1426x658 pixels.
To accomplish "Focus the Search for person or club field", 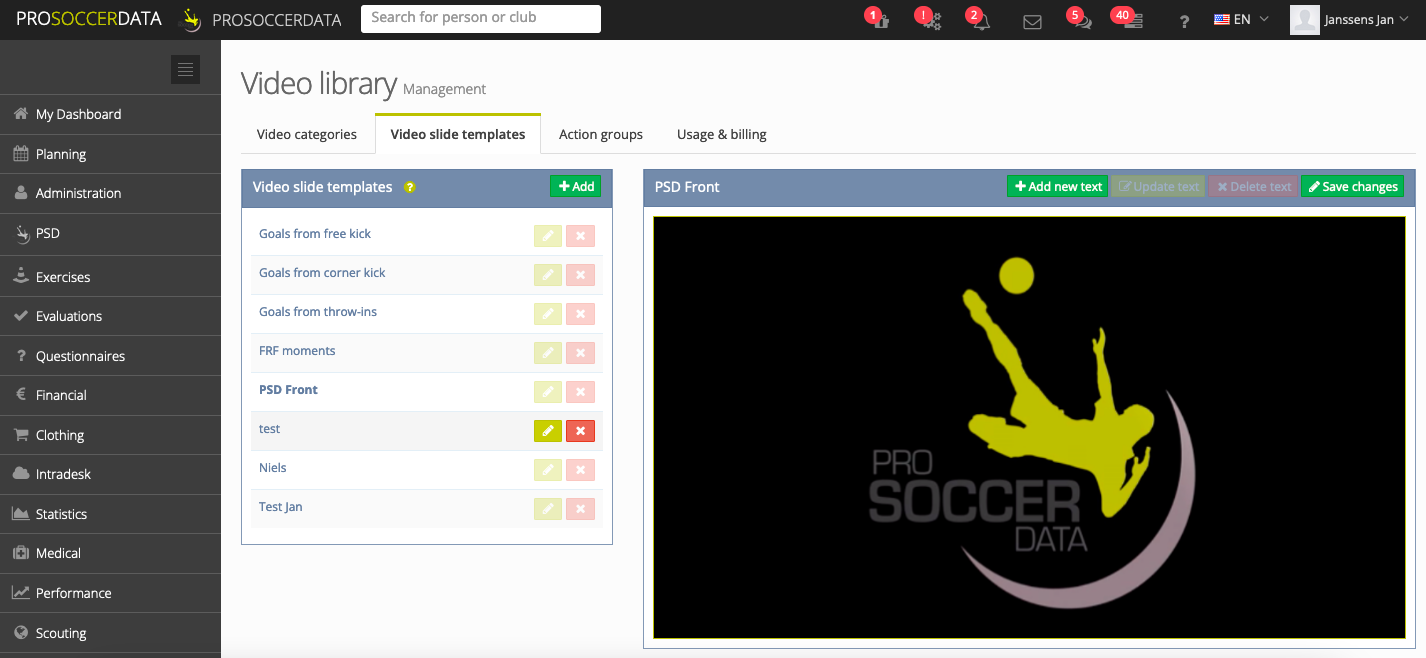I will coord(481,18).
